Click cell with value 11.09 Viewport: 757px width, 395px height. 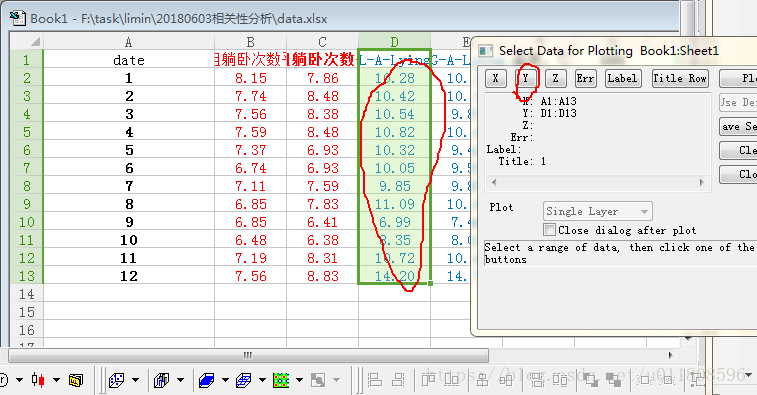pyautogui.click(x=394, y=204)
